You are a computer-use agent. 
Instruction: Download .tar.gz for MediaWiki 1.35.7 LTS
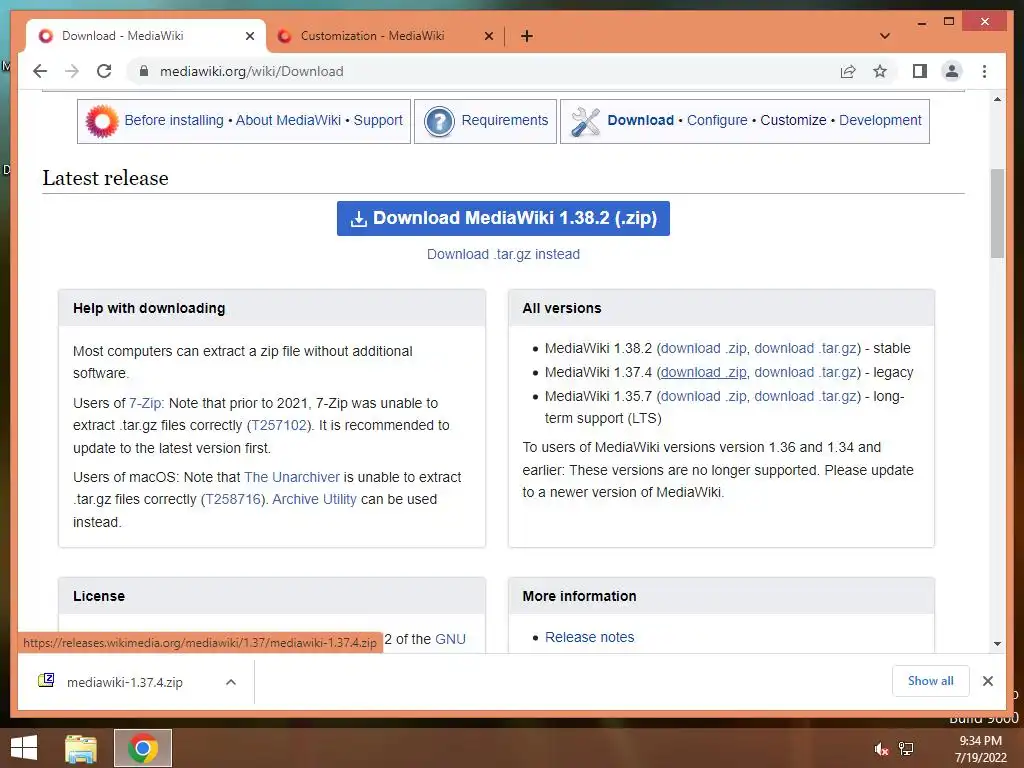(x=806, y=396)
